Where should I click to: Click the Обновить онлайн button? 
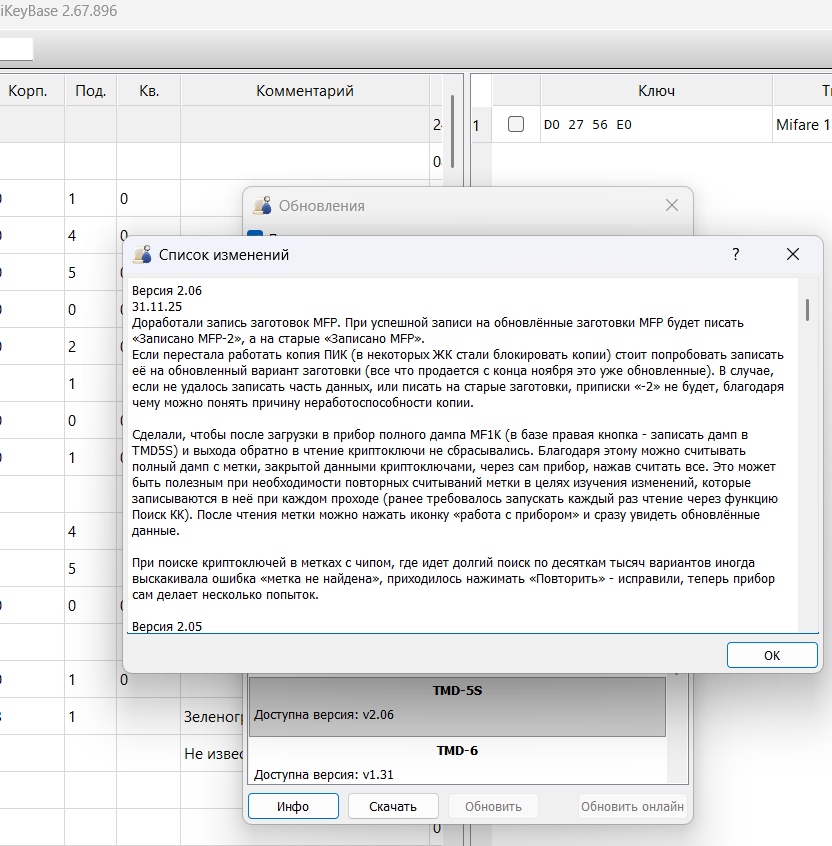click(632, 806)
